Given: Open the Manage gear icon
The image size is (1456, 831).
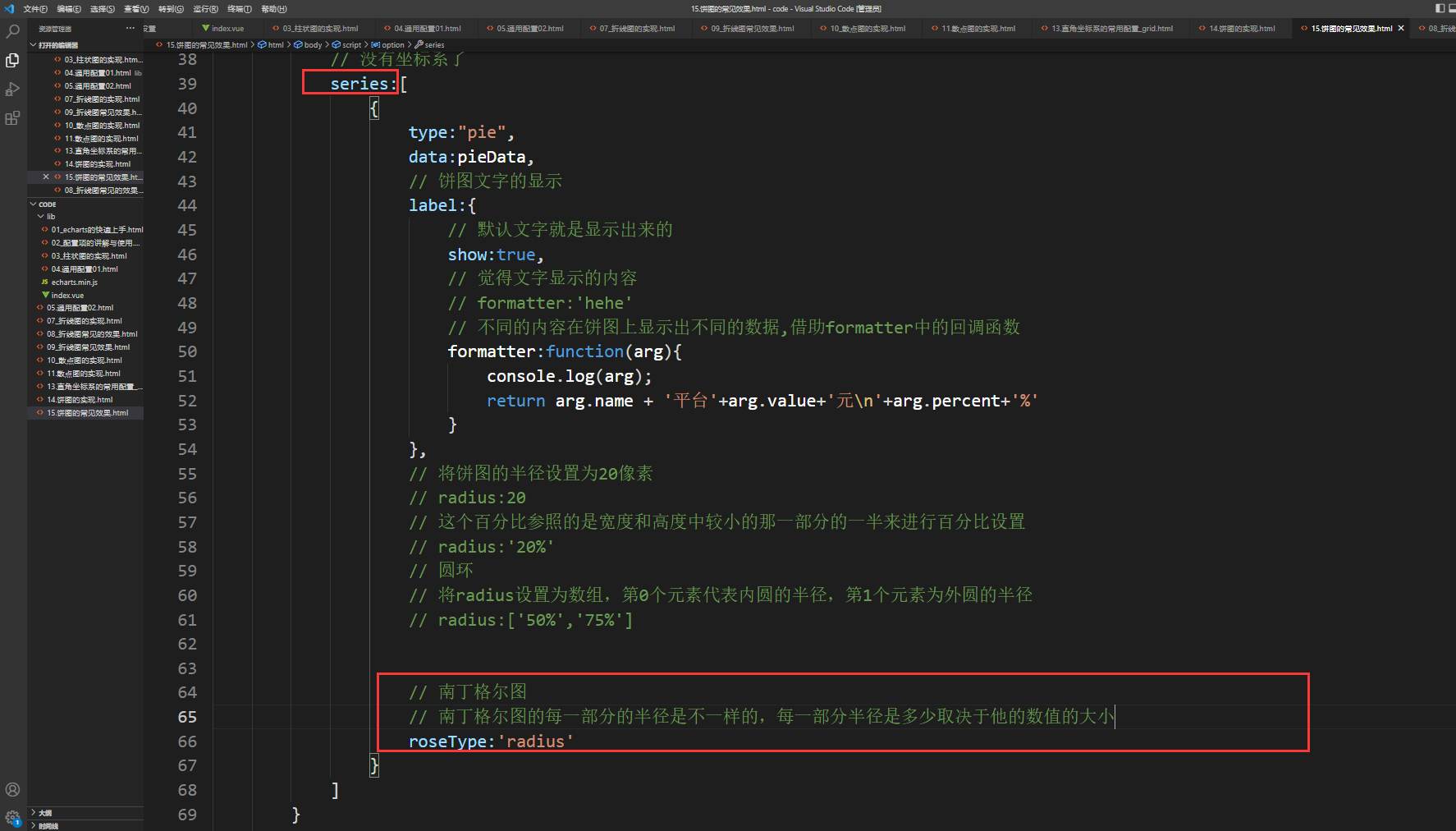Looking at the screenshot, I should [12, 817].
